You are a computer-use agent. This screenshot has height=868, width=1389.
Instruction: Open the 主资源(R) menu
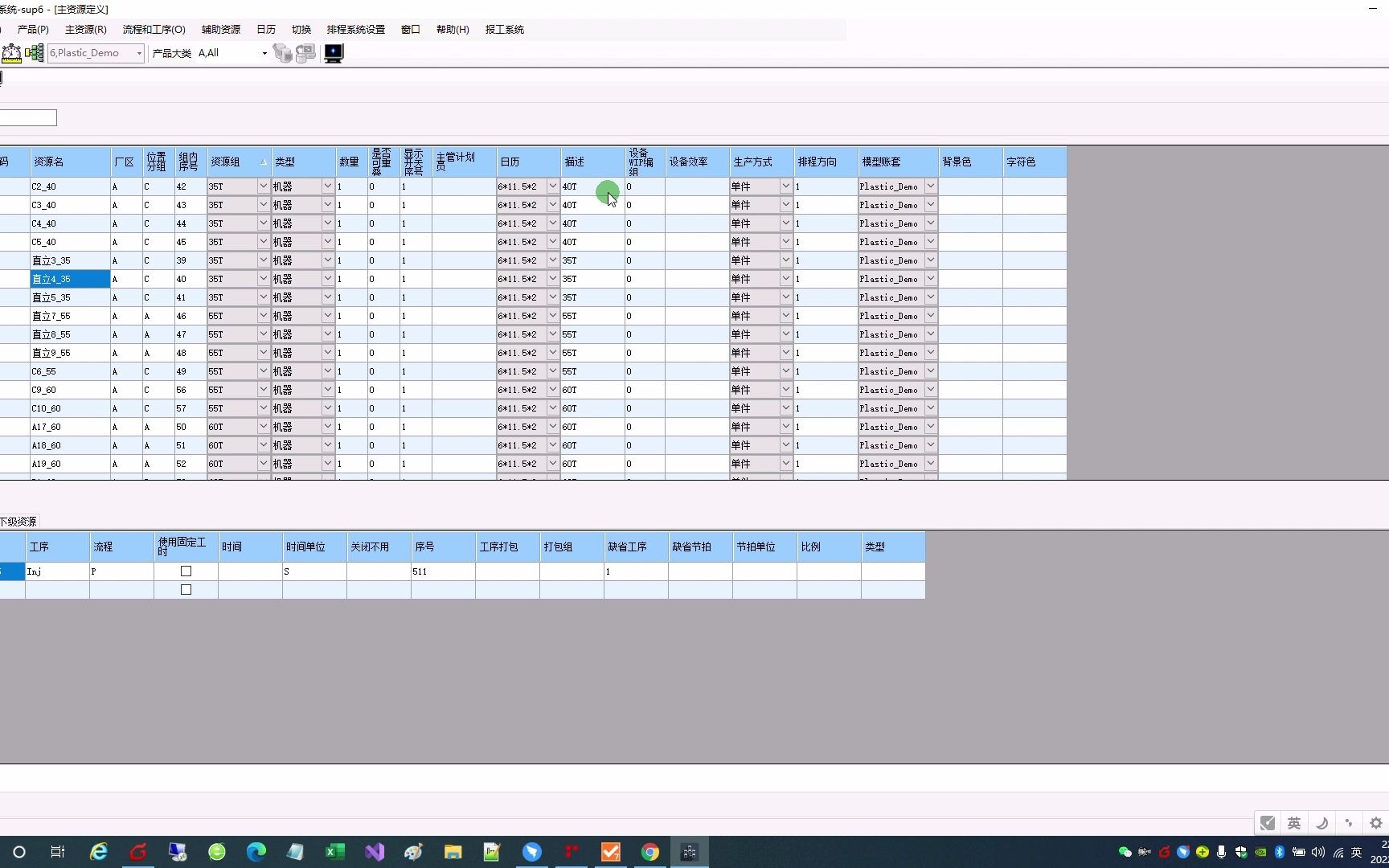[86, 30]
